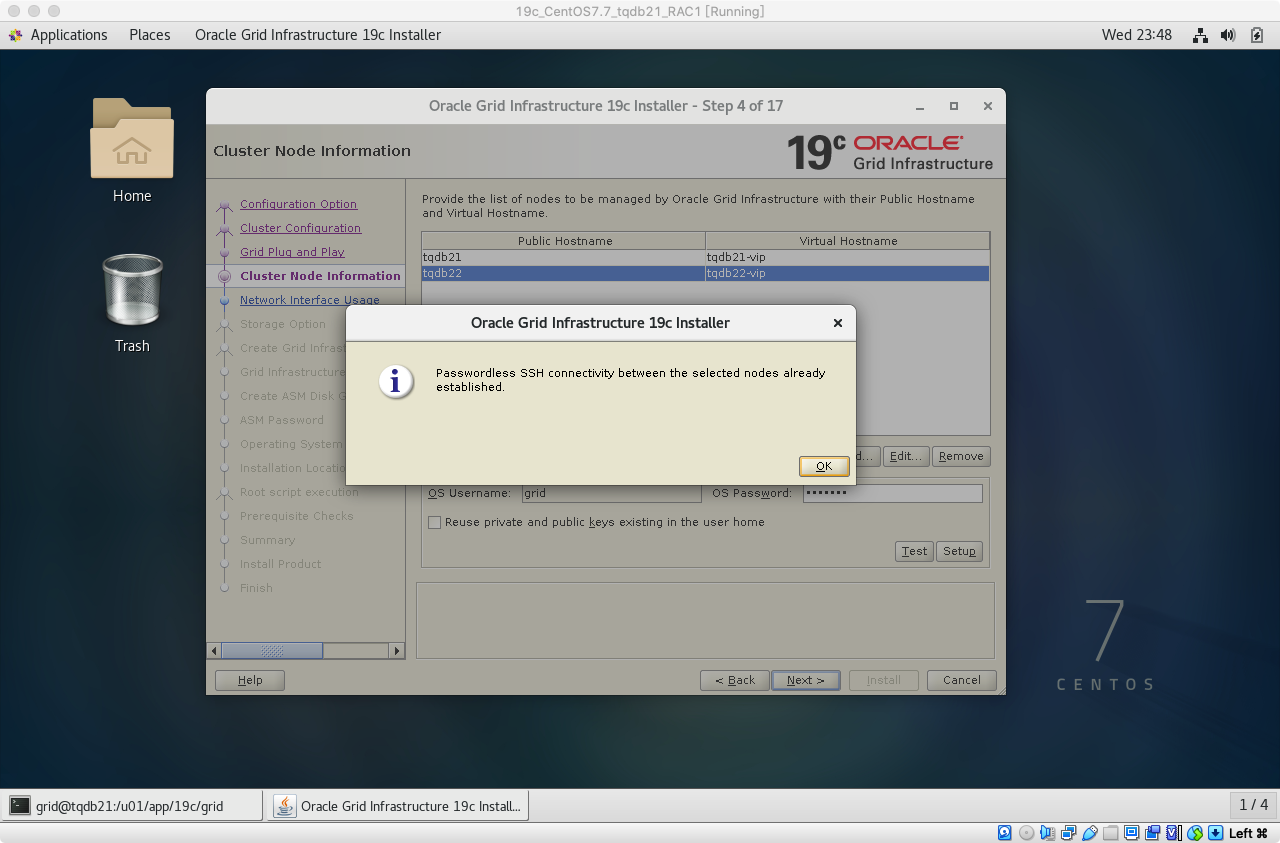Click the terminal icon in the taskbar
The width and height of the screenshot is (1280, 843).
[x=20, y=806]
